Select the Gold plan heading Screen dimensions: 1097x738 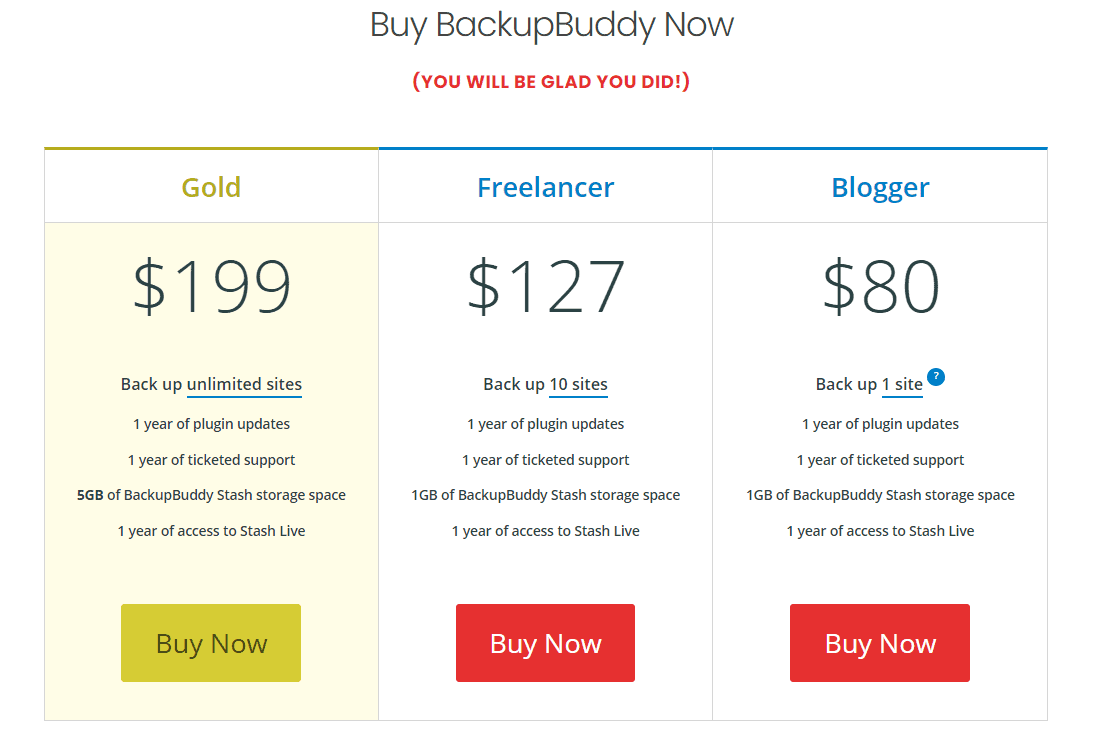[211, 187]
